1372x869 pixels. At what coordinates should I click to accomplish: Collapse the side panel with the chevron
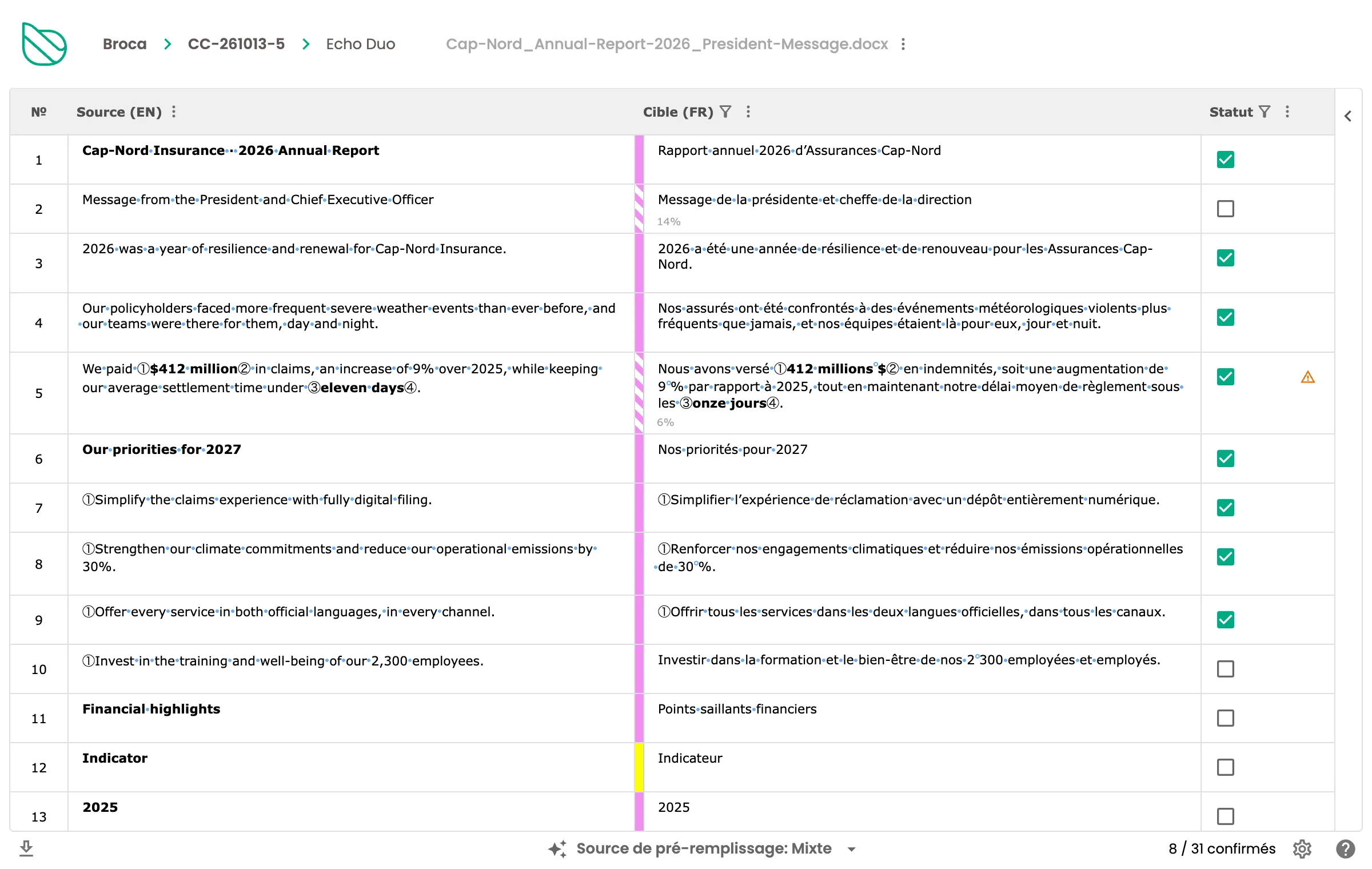pyautogui.click(x=1348, y=116)
